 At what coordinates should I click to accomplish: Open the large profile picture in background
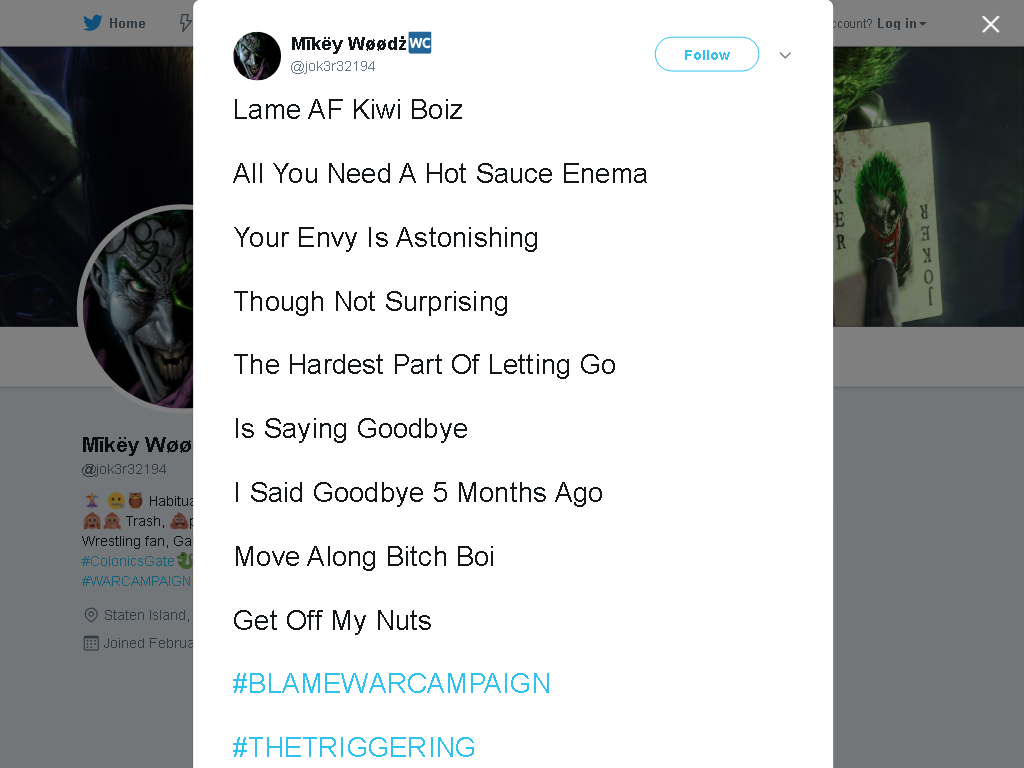136,308
